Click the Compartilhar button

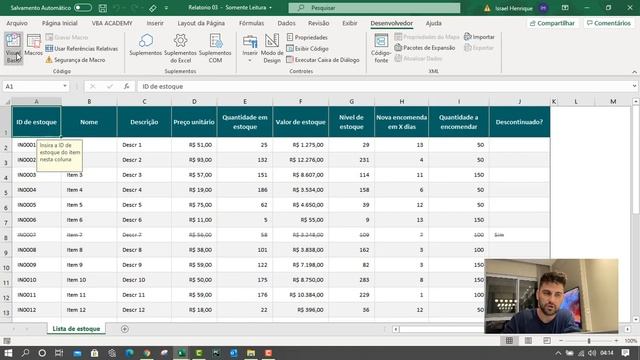[552, 23]
